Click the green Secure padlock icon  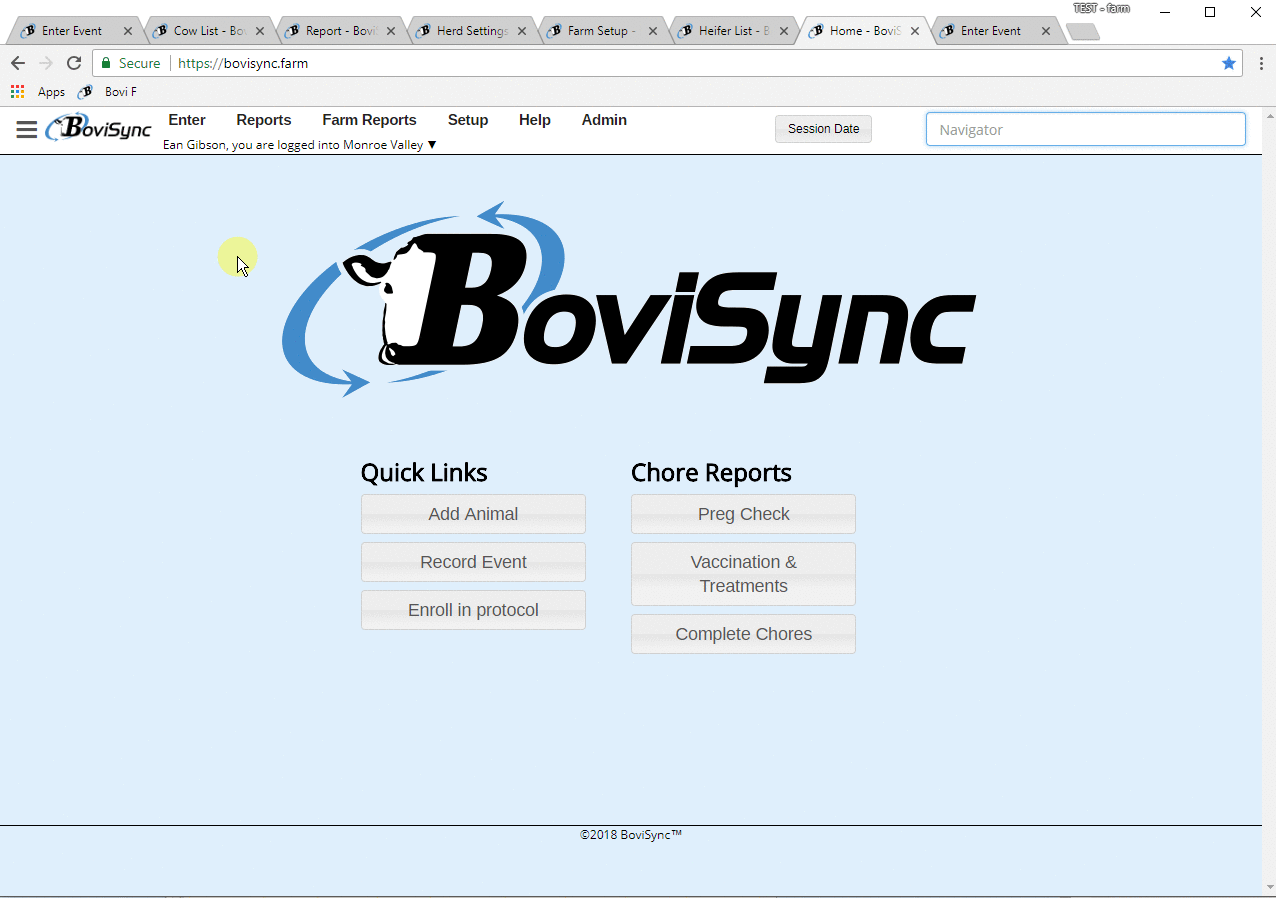(x=106, y=63)
